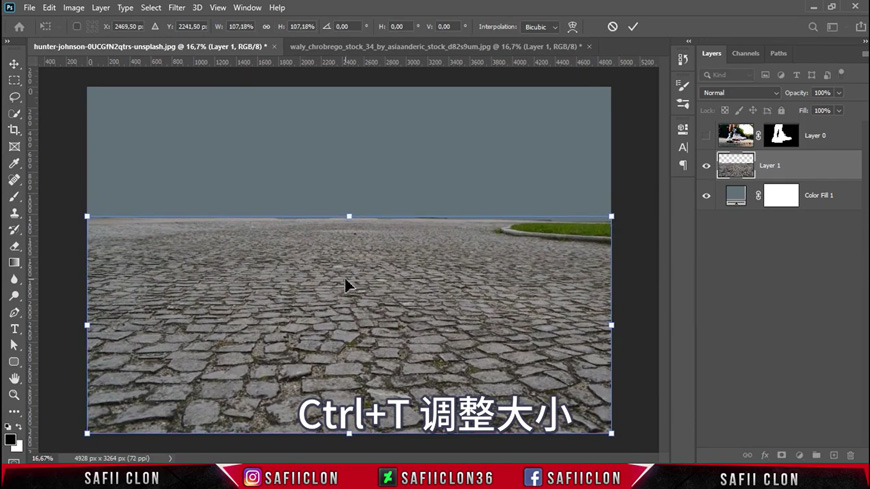
Task: Open the Image menu
Action: pos(73,8)
